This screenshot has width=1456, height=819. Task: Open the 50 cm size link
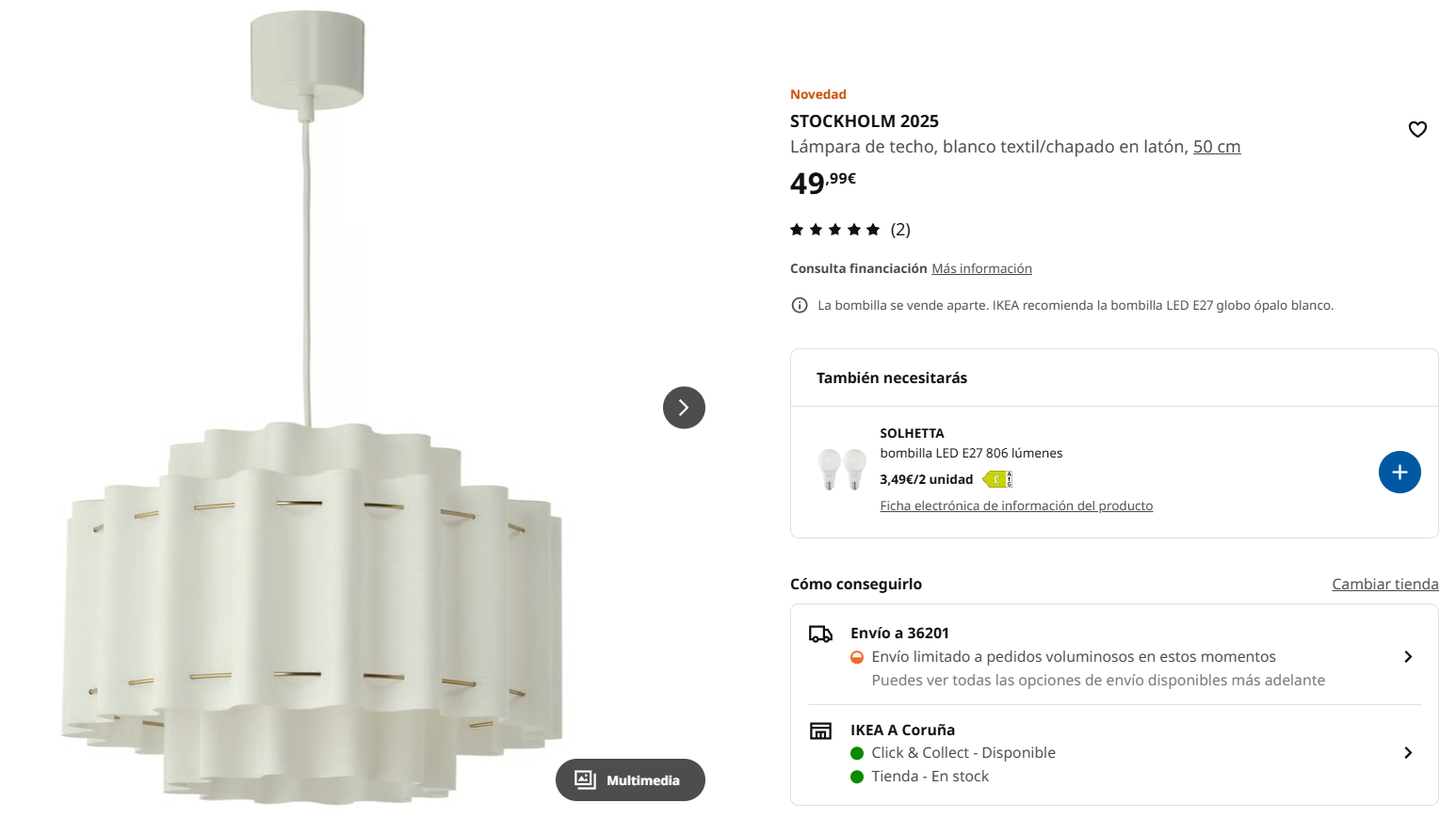tap(1217, 147)
